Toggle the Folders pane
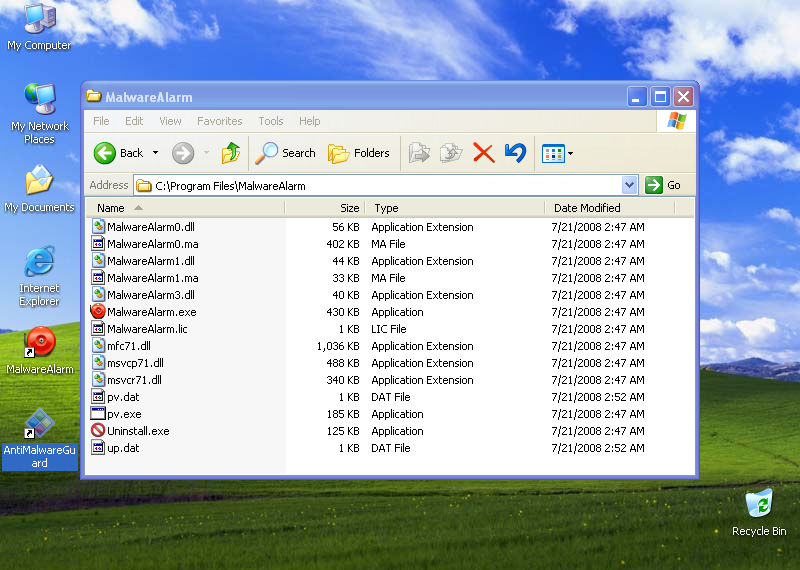The image size is (800, 570). [x=358, y=153]
